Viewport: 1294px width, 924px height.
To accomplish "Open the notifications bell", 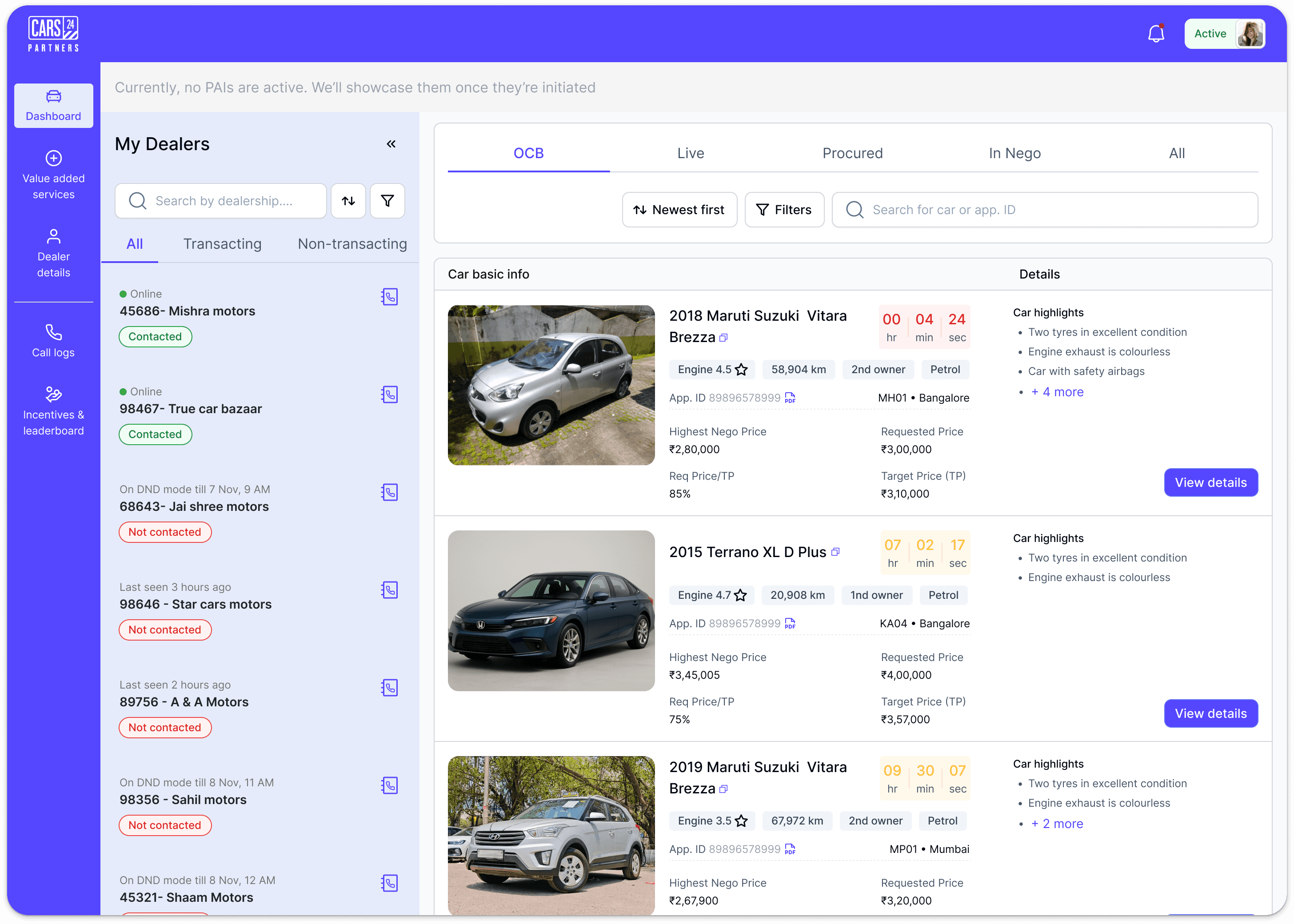I will [1156, 34].
